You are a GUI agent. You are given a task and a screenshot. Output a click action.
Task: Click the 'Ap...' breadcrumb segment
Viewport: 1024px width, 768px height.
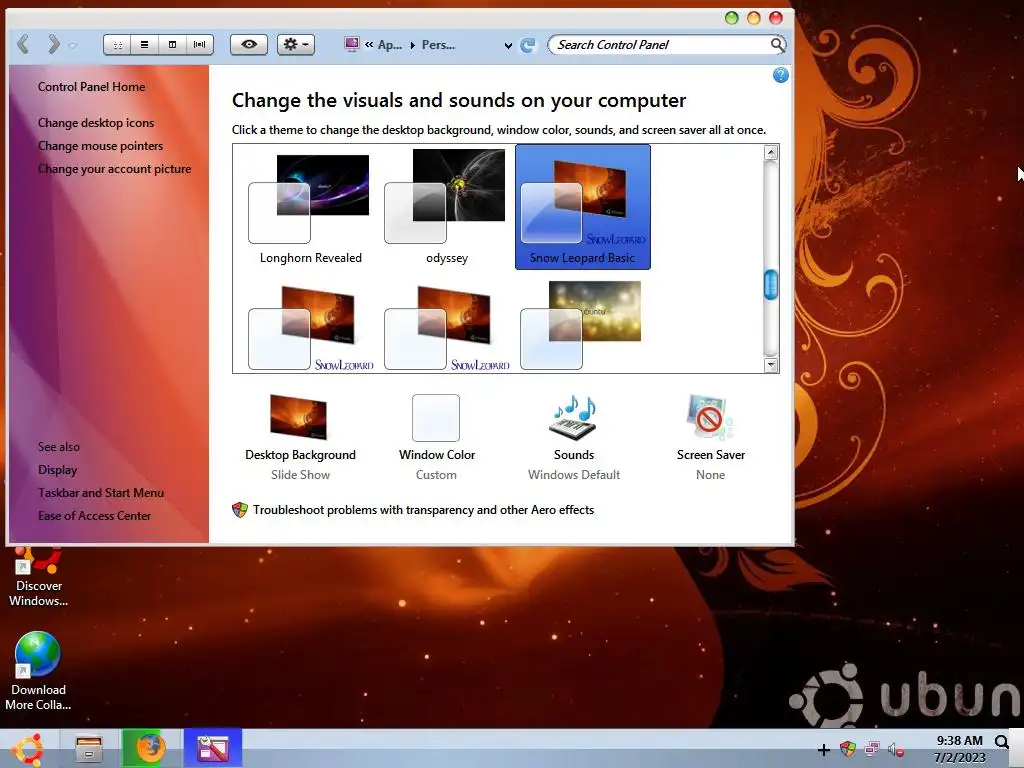[390, 45]
